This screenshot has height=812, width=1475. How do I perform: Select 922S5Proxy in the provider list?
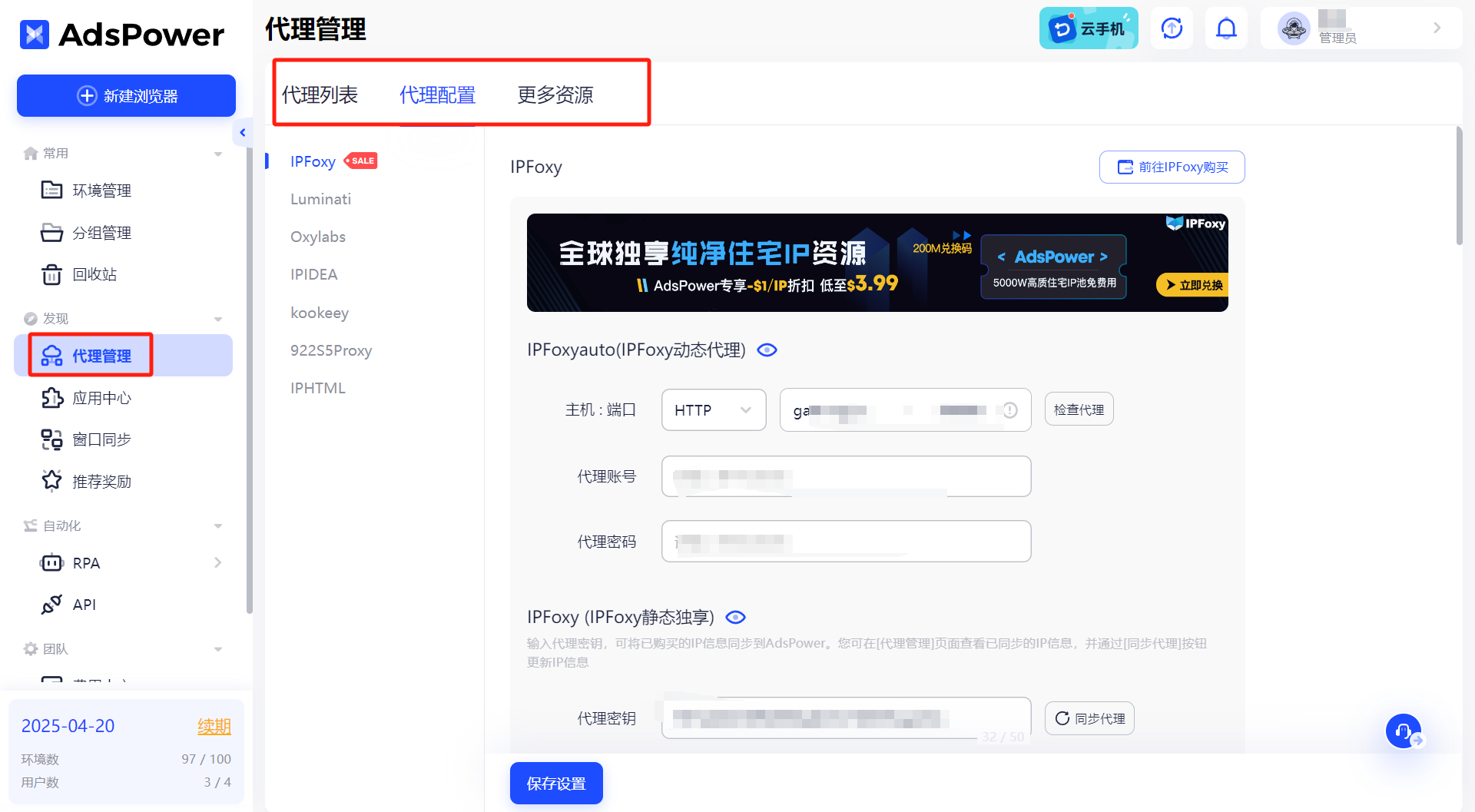pyautogui.click(x=331, y=350)
